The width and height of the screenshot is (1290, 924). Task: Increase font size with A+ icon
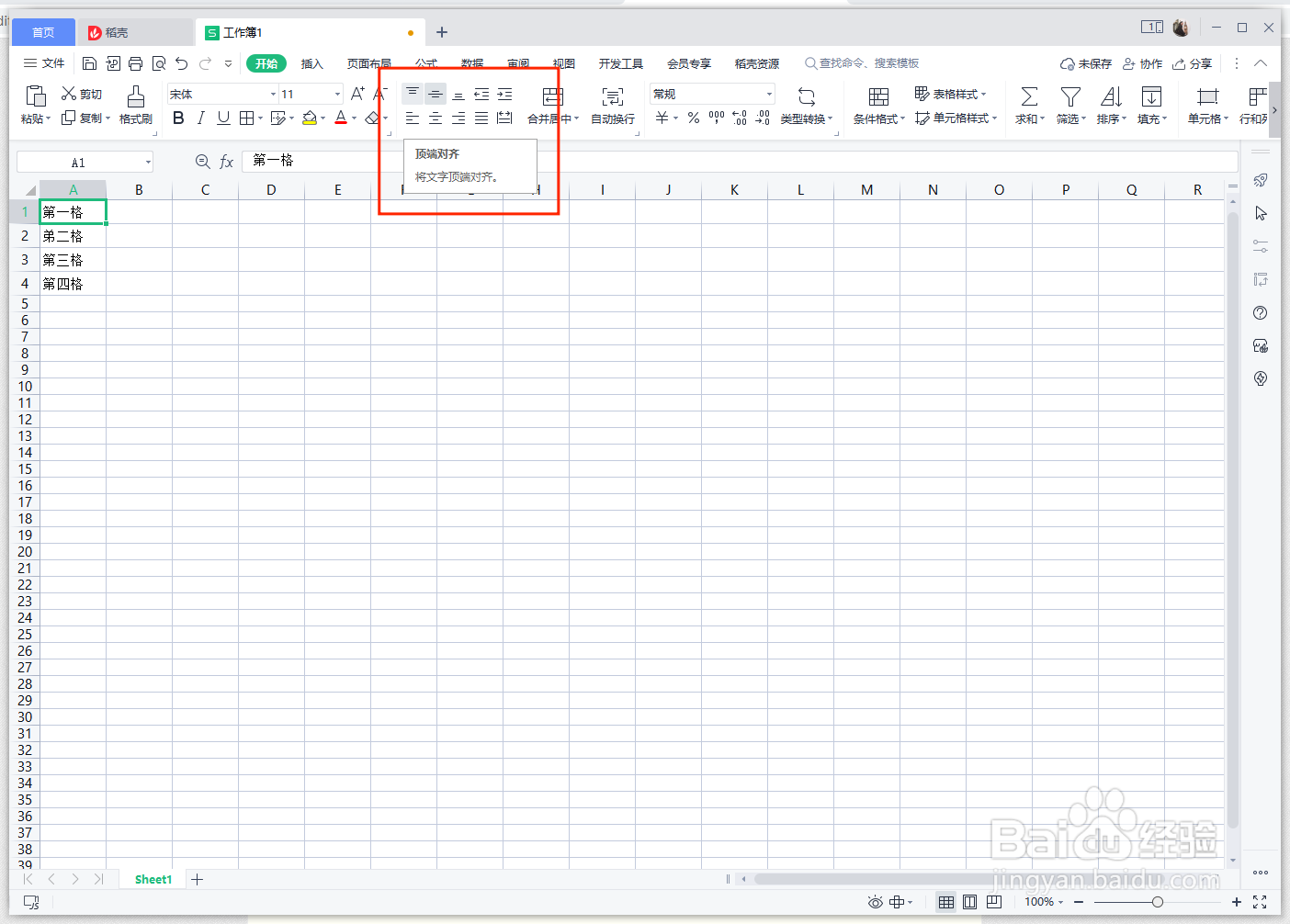click(x=357, y=94)
